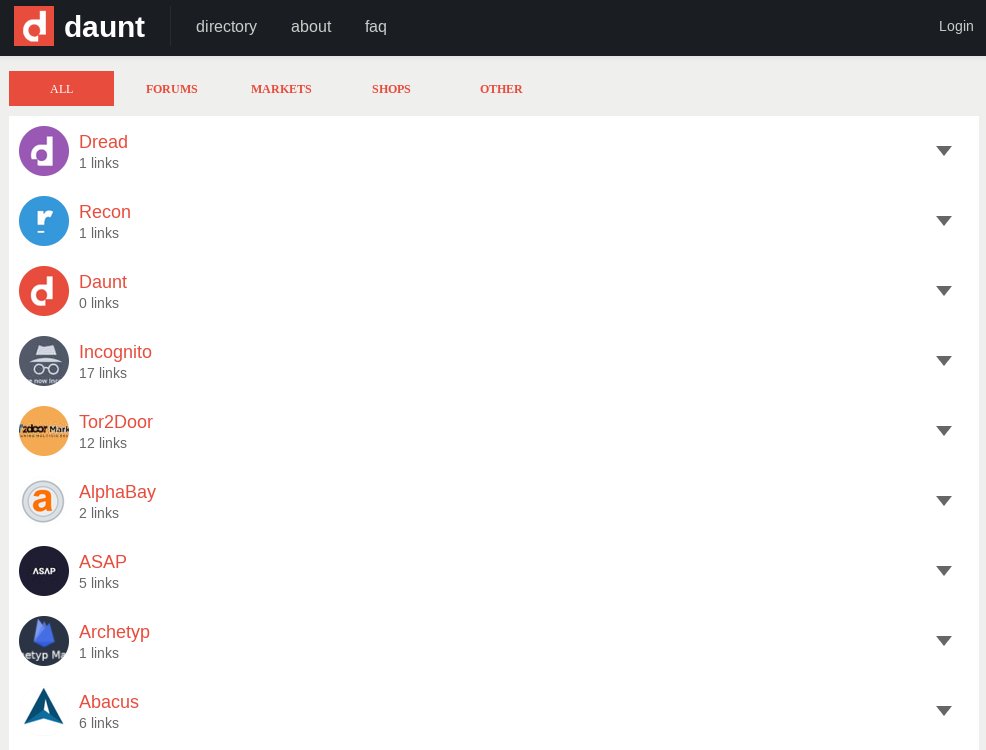Switch to the MARKETS tab
The image size is (986, 750).
pos(281,89)
